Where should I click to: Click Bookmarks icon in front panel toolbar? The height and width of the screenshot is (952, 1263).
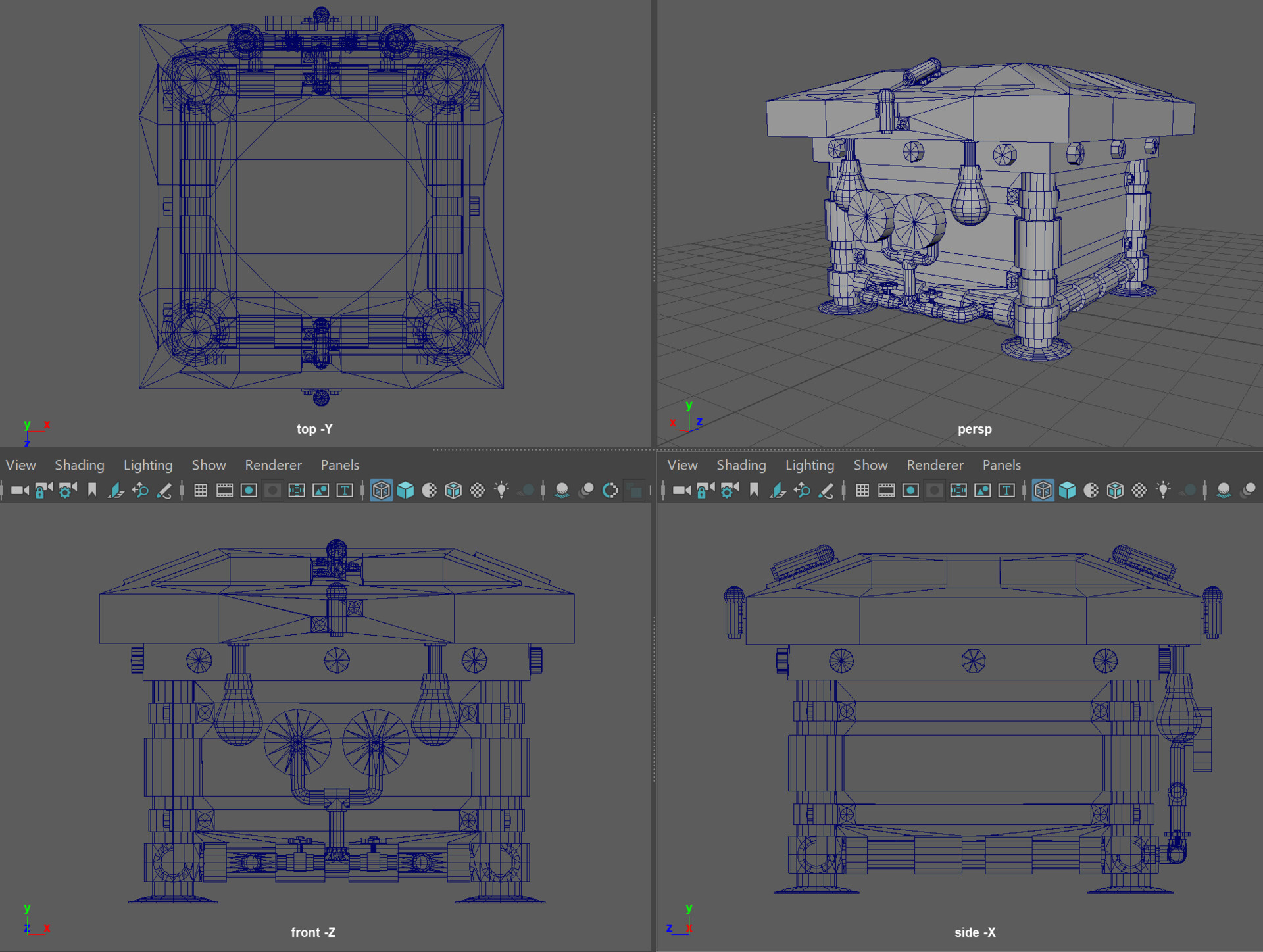[x=92, y=490]
